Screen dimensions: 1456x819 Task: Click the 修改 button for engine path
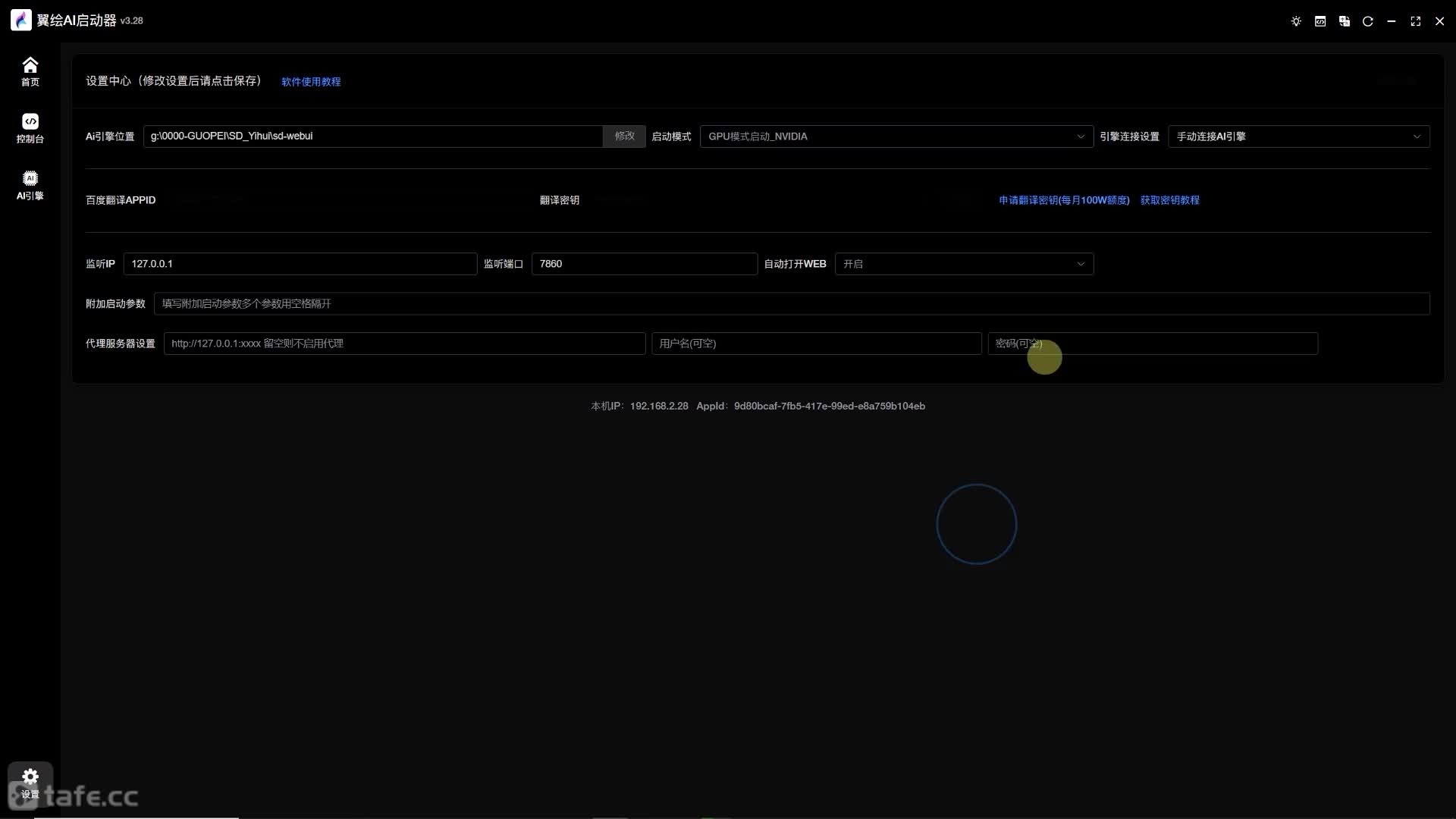[x=624, y=136]
